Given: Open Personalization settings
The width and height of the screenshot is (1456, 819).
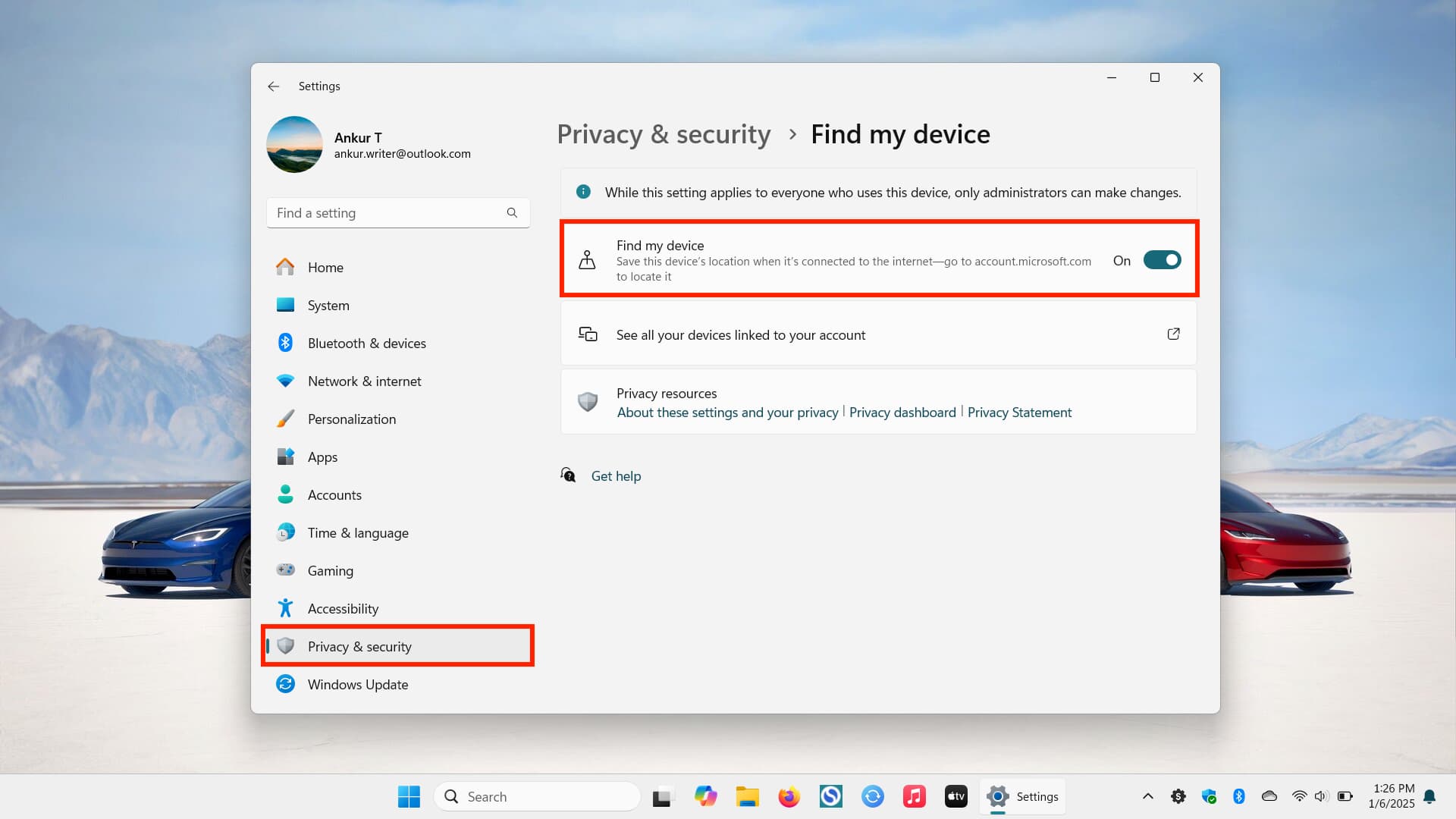Looking at the screenshot, I should pos(352,418).
